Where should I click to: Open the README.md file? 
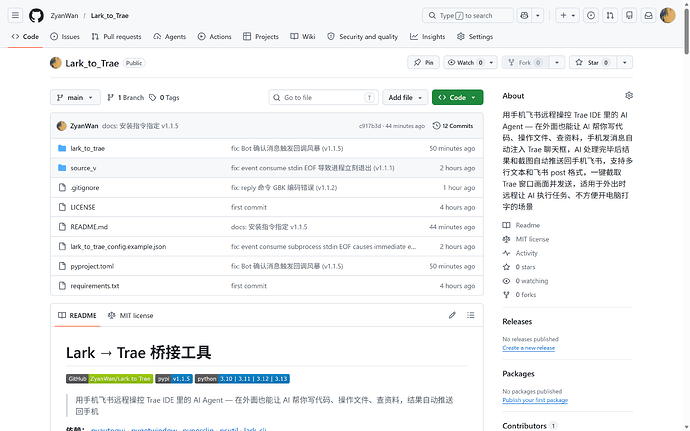click(89, 227)
